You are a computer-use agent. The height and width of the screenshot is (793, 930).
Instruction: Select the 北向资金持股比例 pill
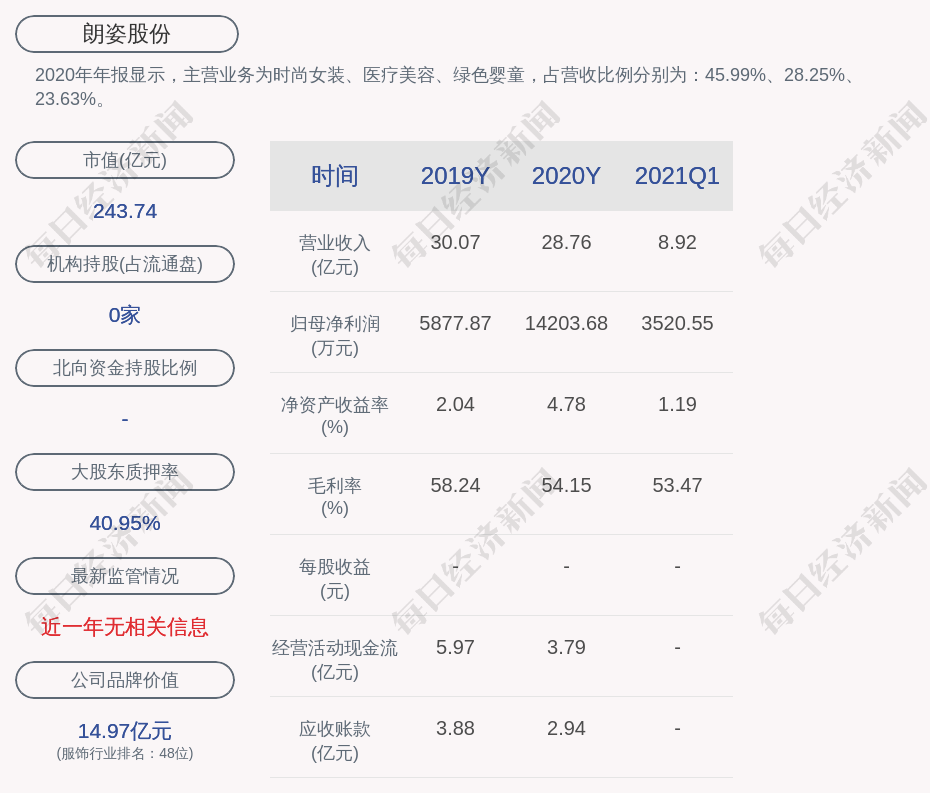pos(125,368)
